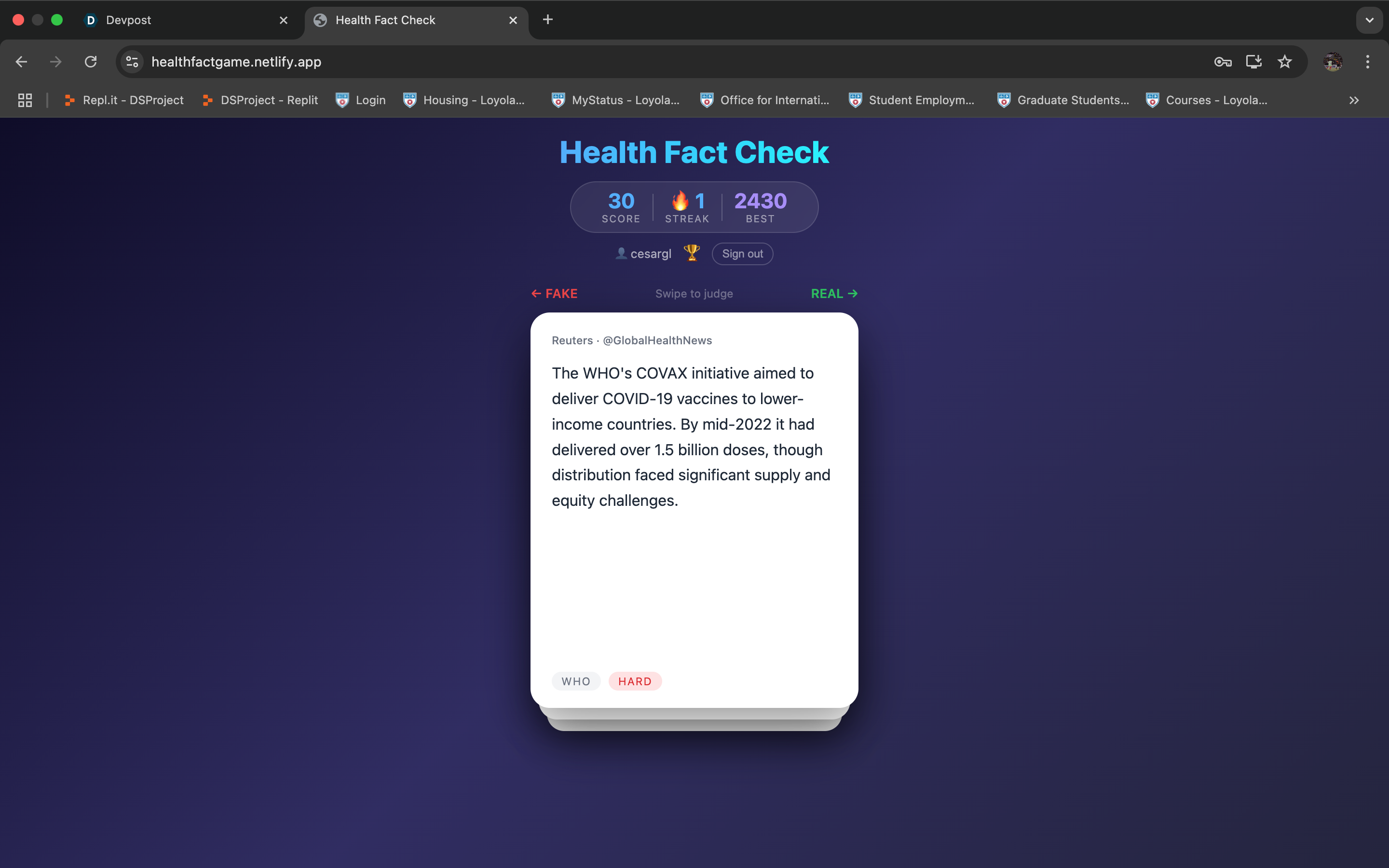This screenshot has width=1389, height=868.
Task: Open the tab search dropdown arrow
Action: pyautogui.click(x=1370, y=20)
